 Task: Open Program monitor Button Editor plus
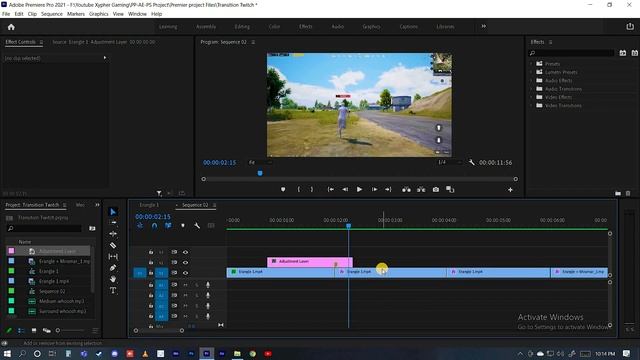click(510, 190)
